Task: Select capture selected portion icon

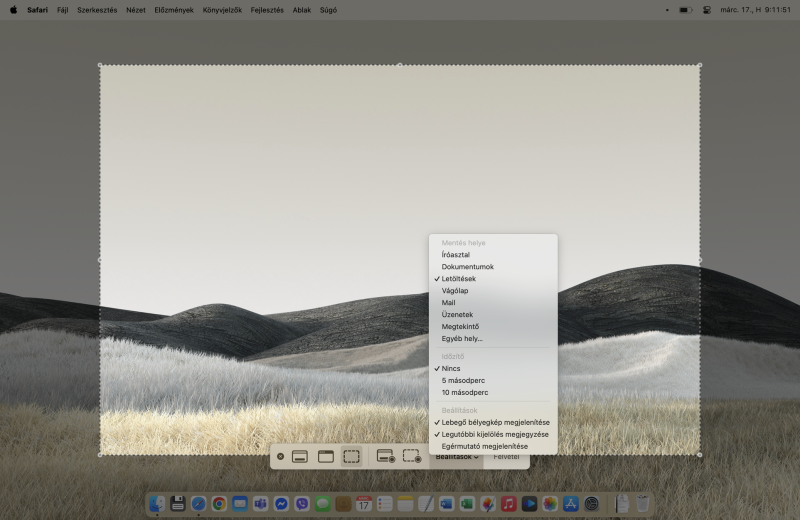Action: click(352, 456)
